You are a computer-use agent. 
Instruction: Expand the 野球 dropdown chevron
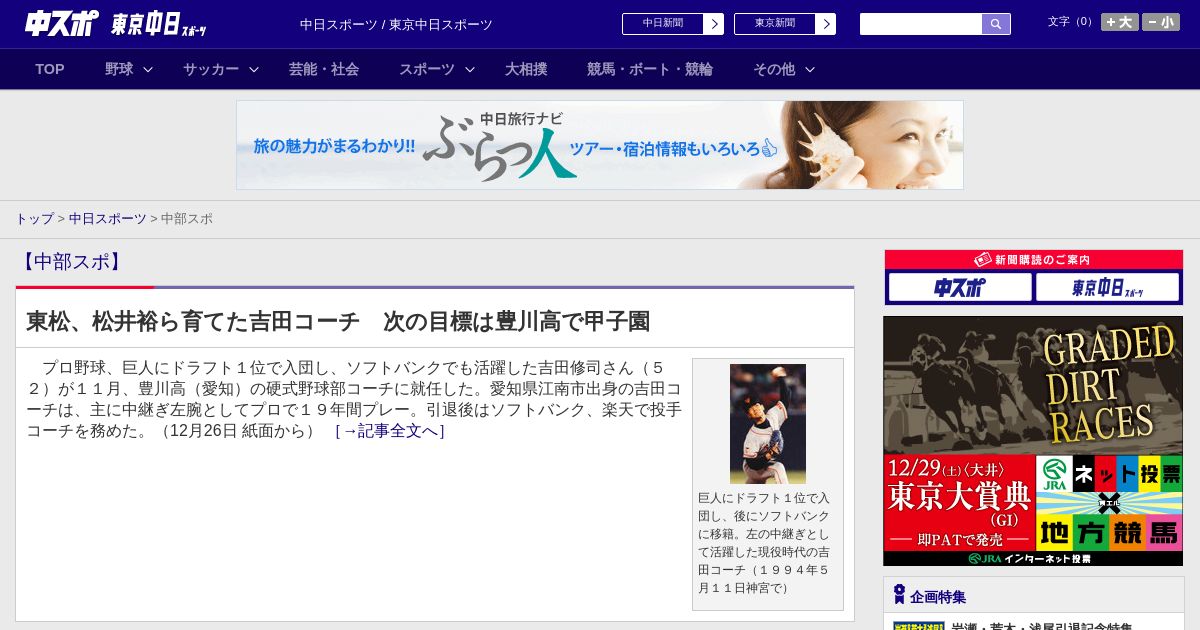coord(148,69)
